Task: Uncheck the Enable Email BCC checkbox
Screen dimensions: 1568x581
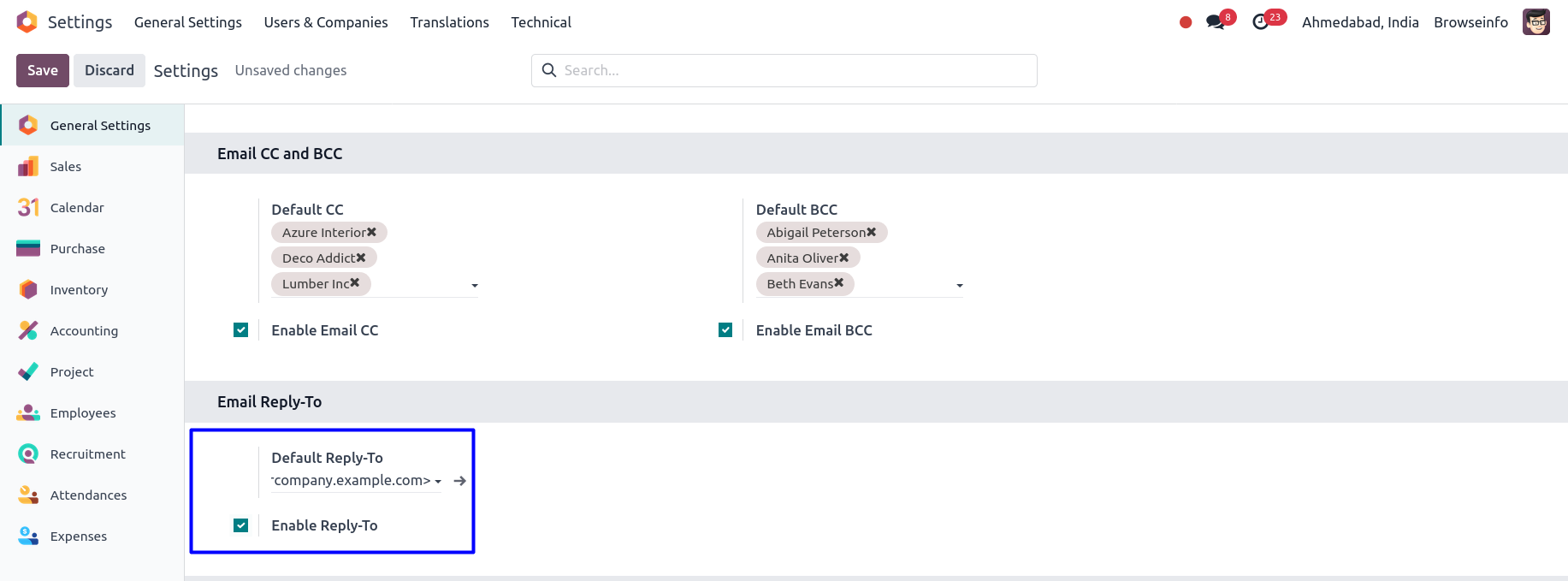Action: pyautogui.click(x=725, y=330)
